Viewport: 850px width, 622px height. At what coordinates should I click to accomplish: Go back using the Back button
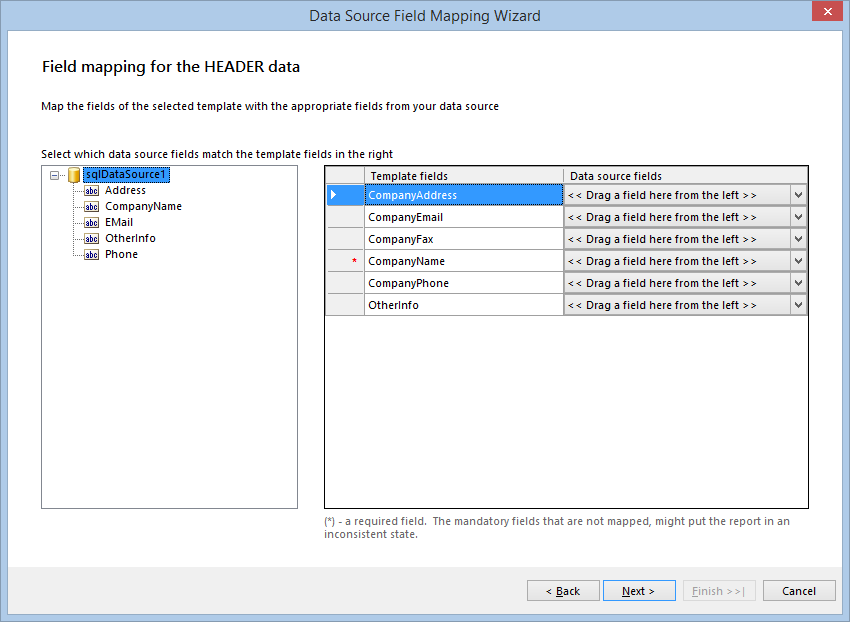563,590
